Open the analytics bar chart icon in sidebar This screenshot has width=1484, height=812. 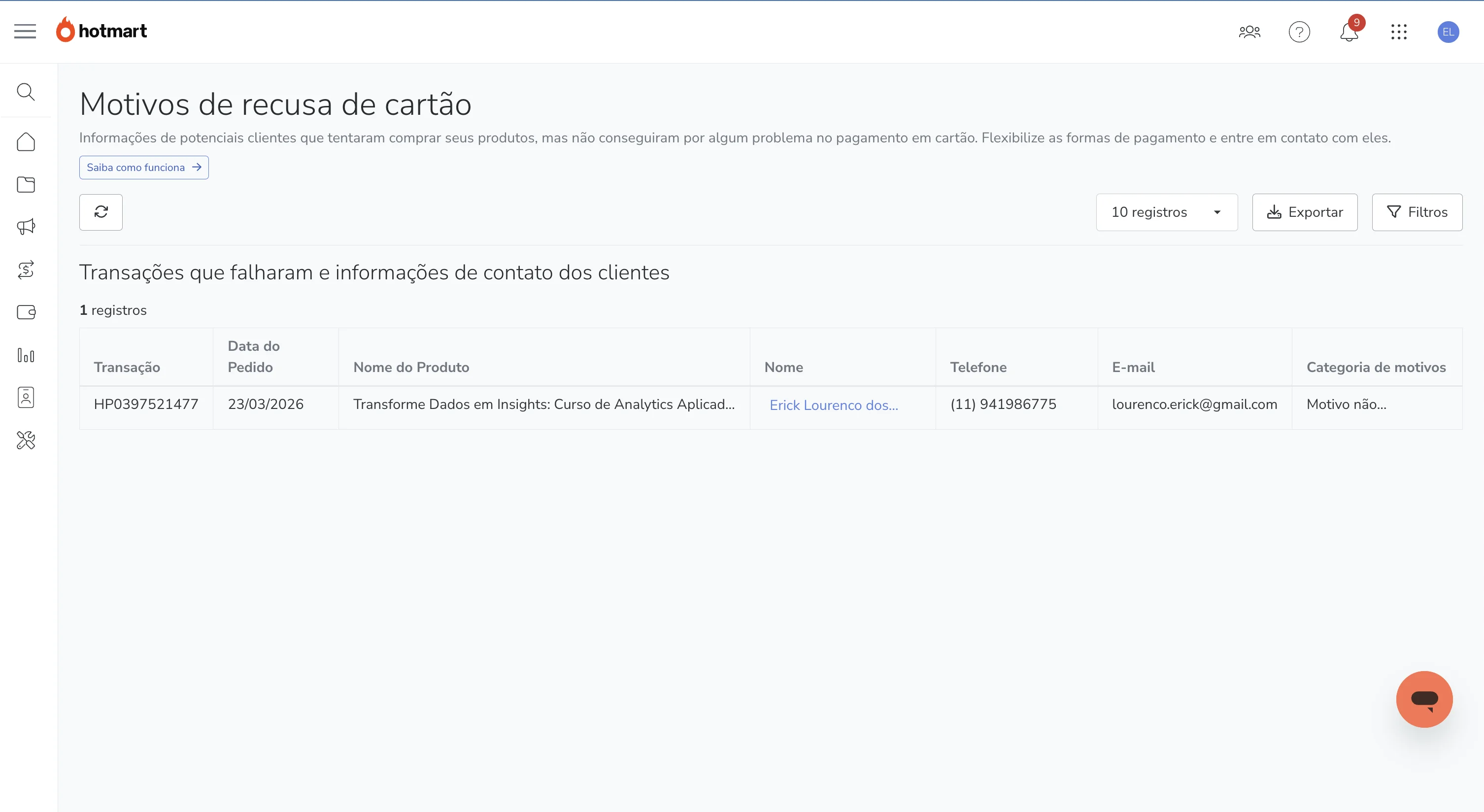(26, 356)
